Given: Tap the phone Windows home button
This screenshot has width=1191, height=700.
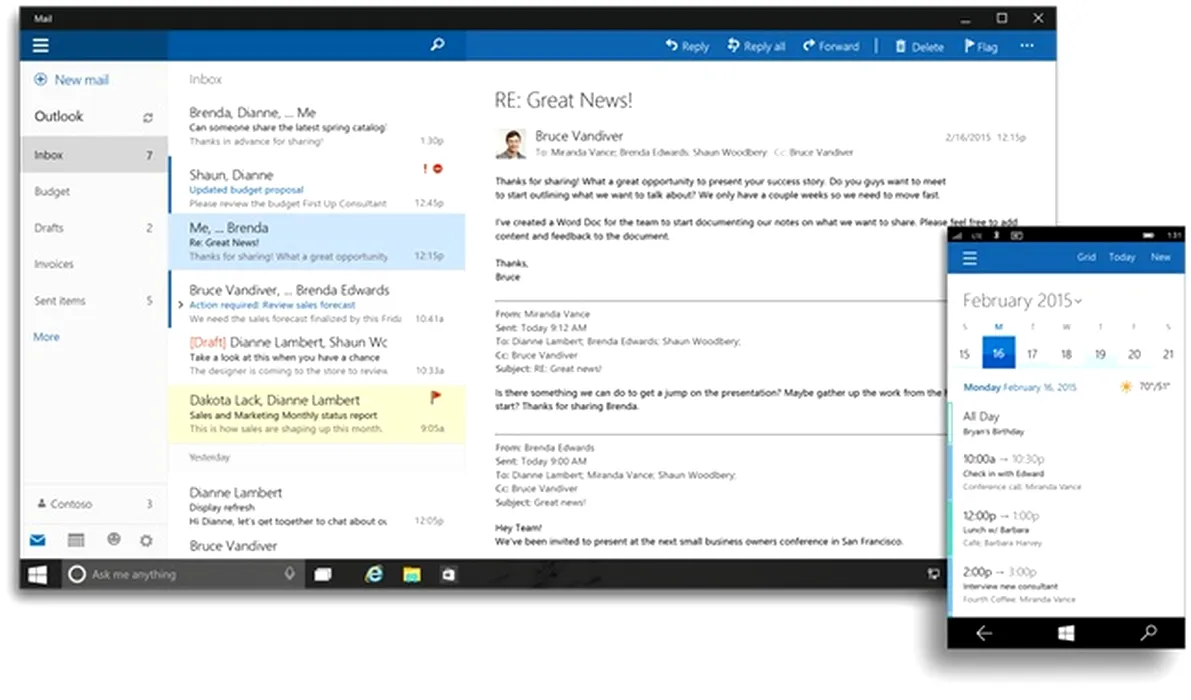Looking at the screenshot, I should point(1066,633).
